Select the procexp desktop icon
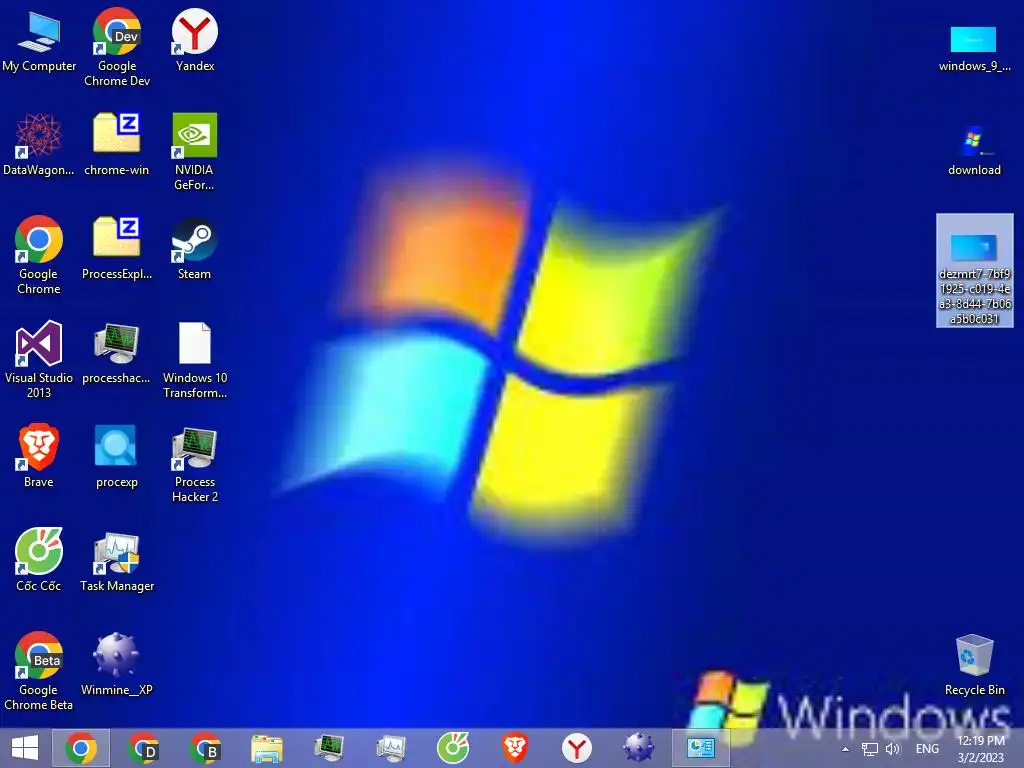Screen dimensions: 1024x768 117,456
